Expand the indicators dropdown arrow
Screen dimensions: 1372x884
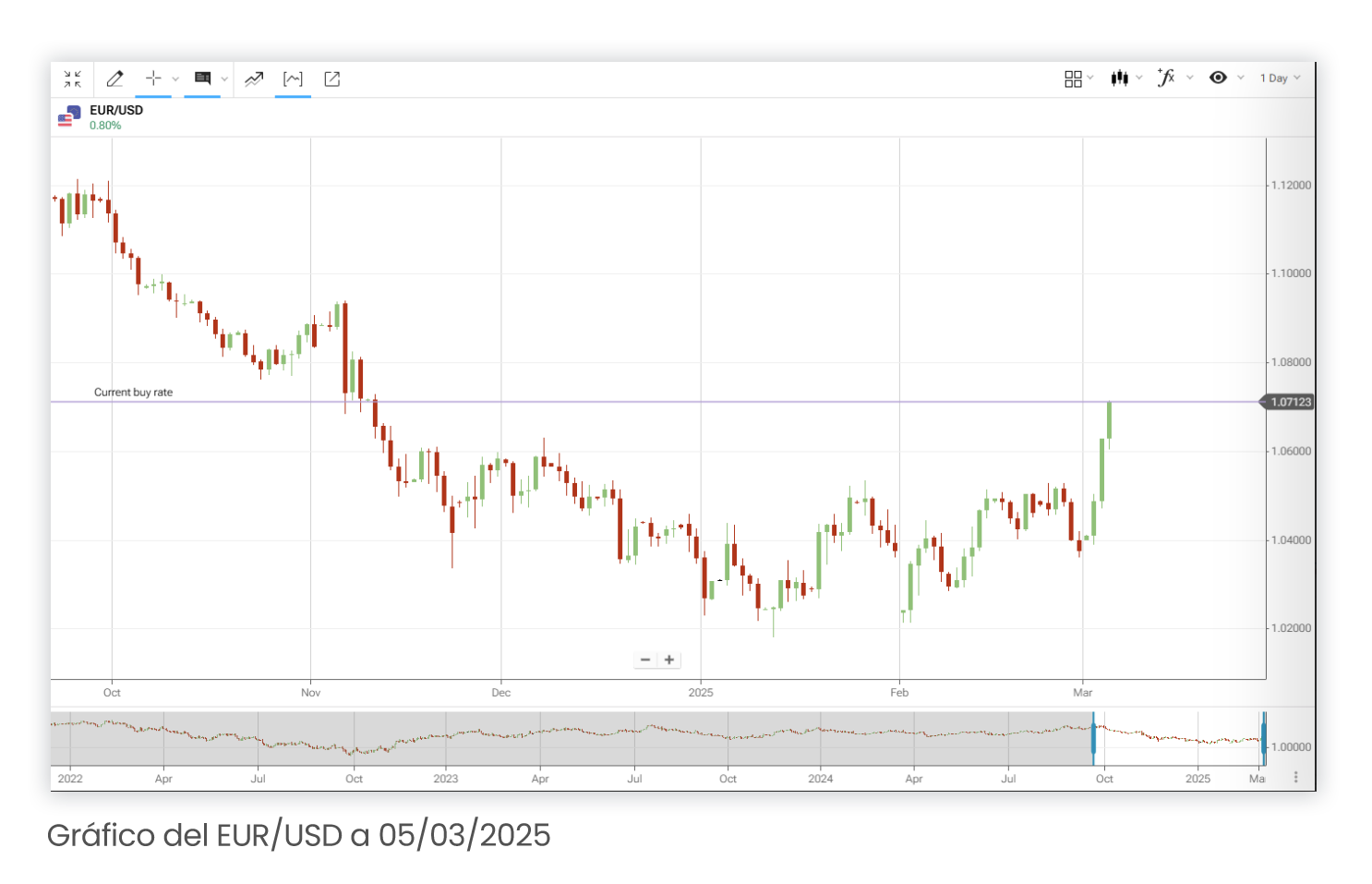1190,78
